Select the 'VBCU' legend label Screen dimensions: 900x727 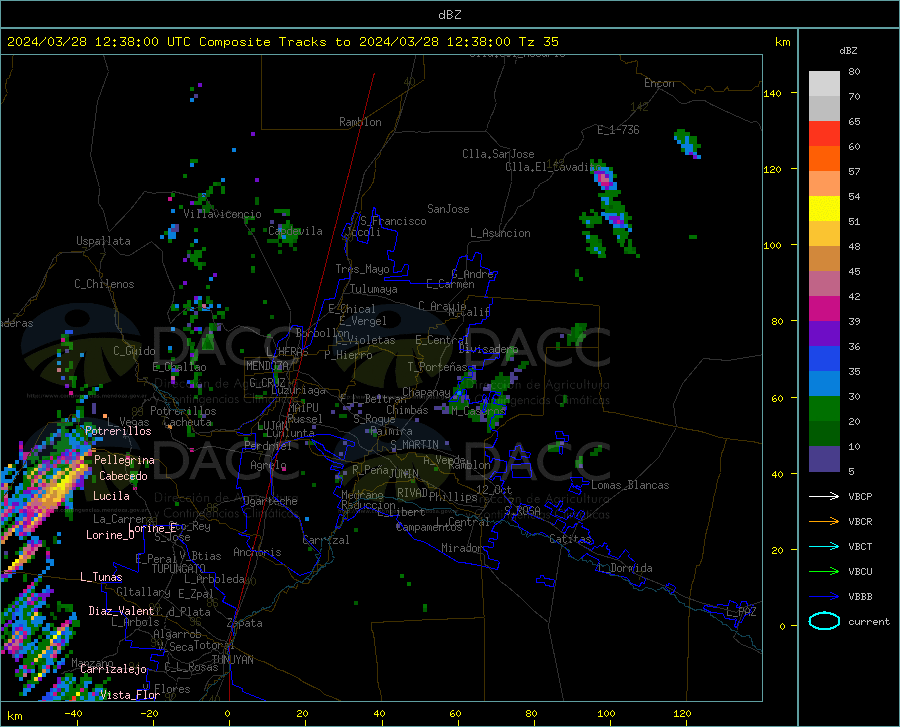tap(860, 572)
